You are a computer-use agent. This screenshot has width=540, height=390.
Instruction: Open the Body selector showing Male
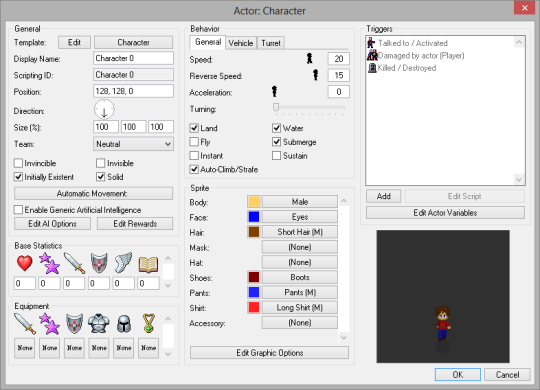[300, 202]
